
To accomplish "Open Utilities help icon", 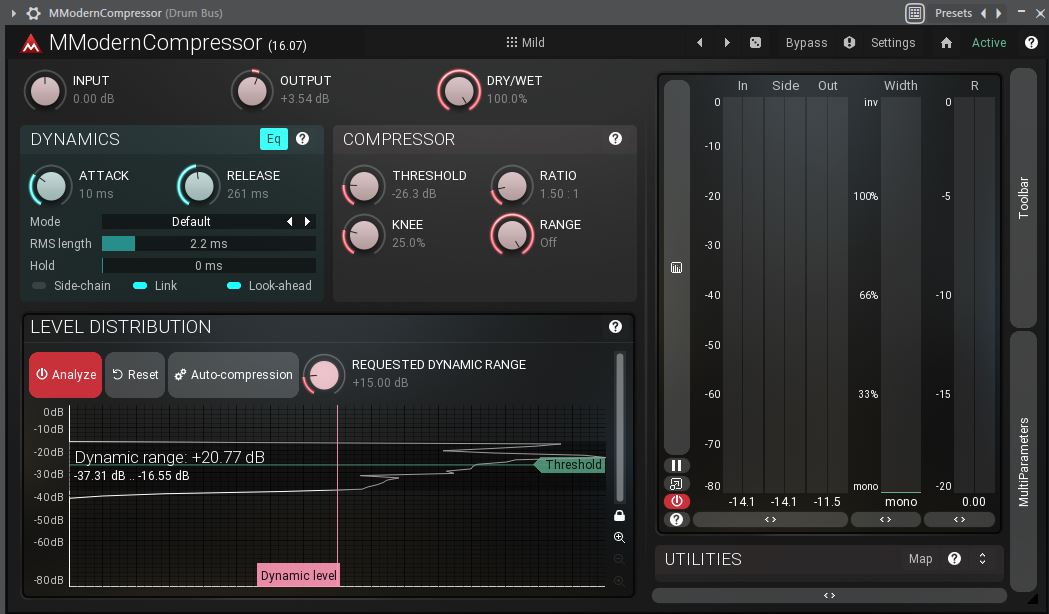I will [x=955, y=558].
